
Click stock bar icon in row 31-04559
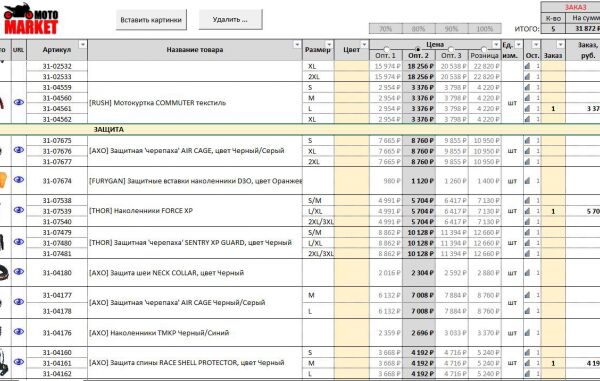pyautogui.click(x=527, y=87)
